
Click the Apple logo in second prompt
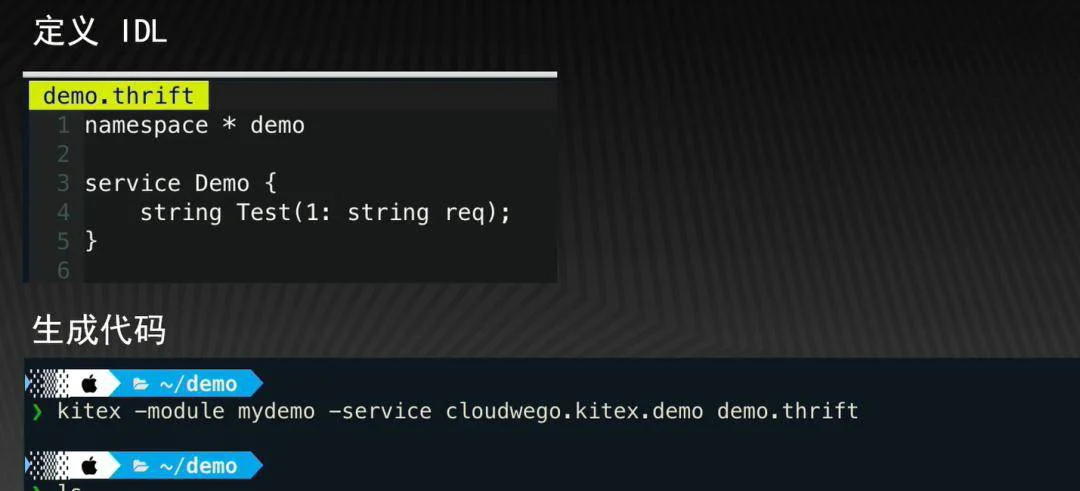pos(90,466)
